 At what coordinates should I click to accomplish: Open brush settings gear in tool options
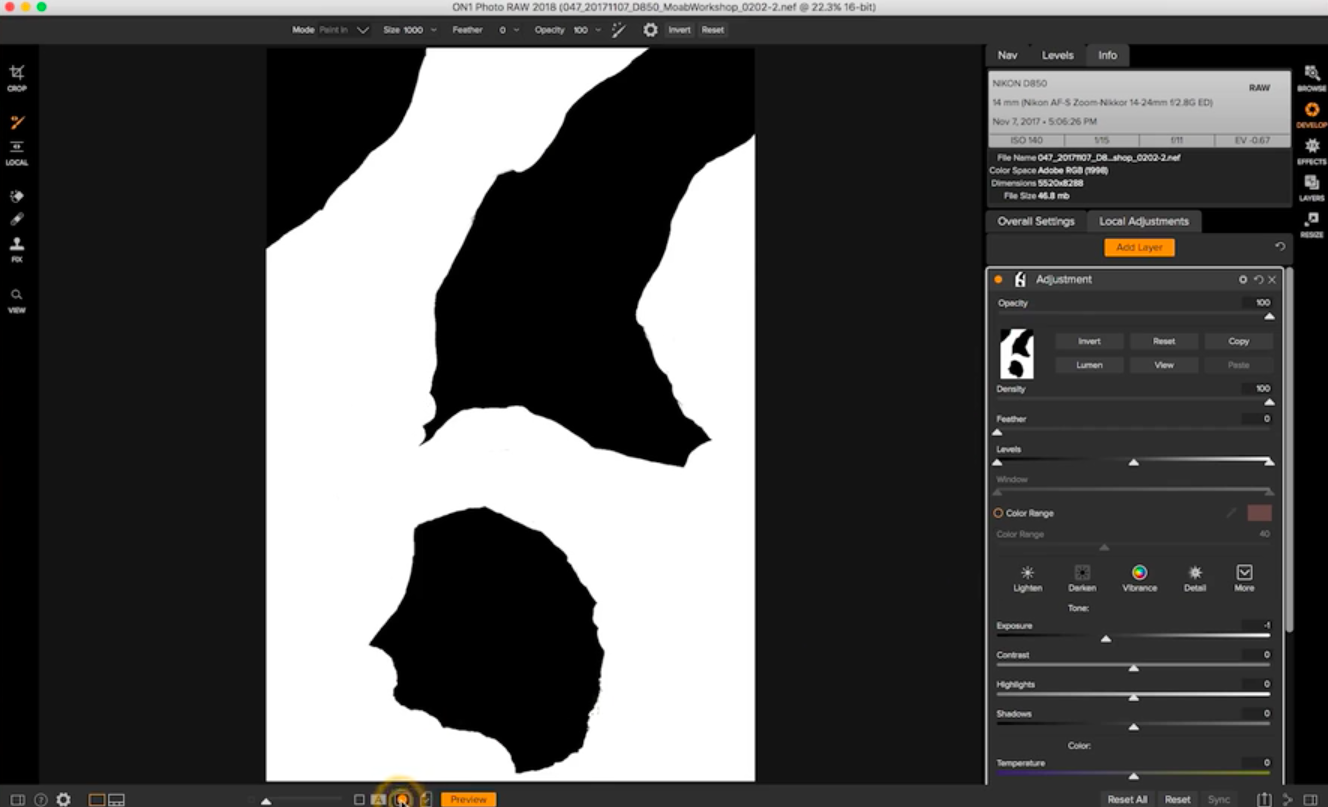pyautogui.click(x=650, y=30)
